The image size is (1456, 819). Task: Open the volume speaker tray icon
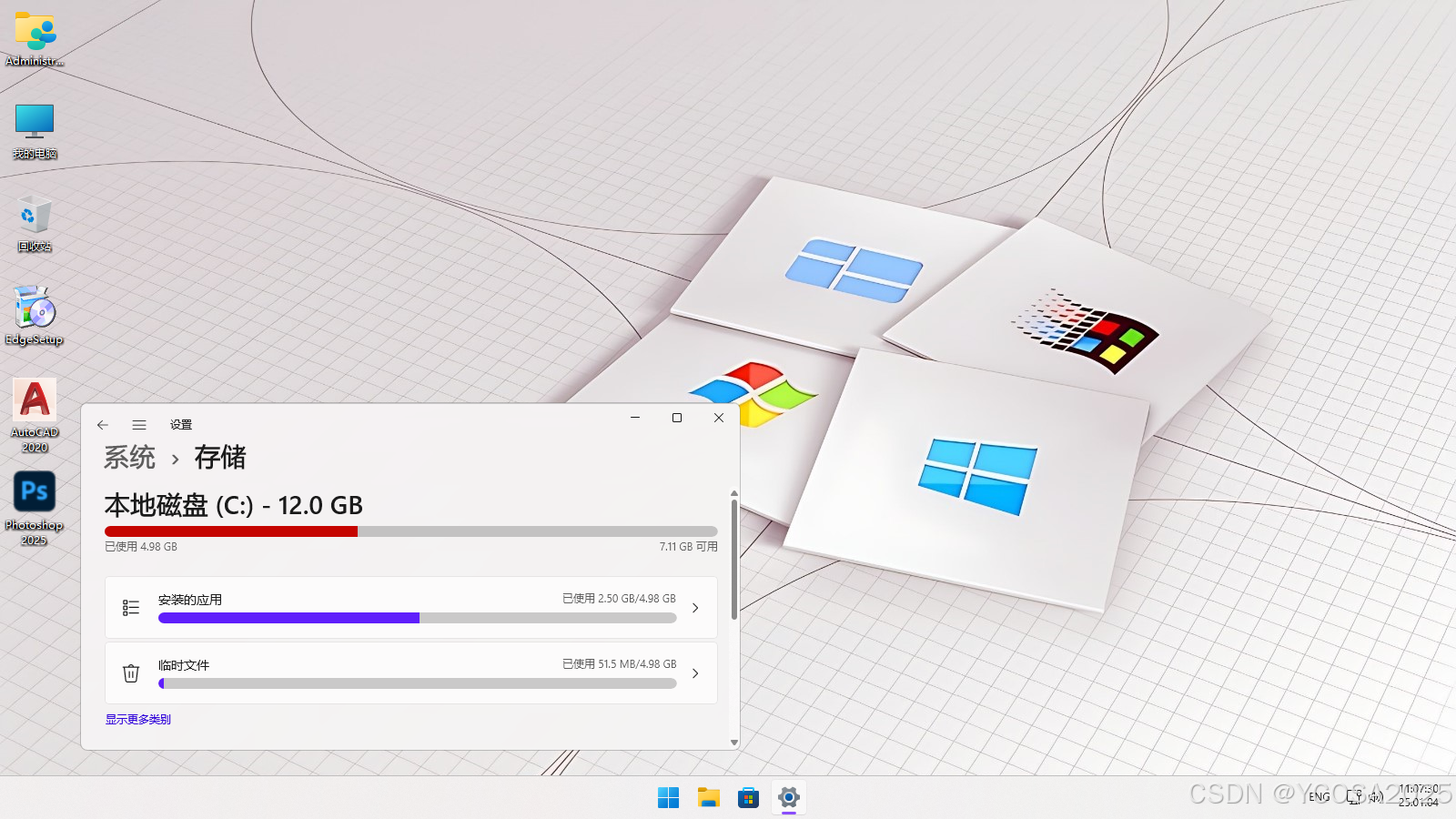coord(1375,797)
